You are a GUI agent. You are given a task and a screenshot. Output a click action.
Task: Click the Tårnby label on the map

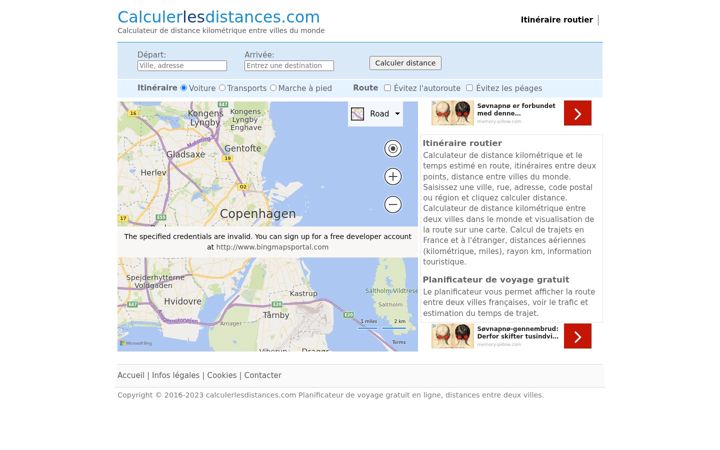point(276,315)
